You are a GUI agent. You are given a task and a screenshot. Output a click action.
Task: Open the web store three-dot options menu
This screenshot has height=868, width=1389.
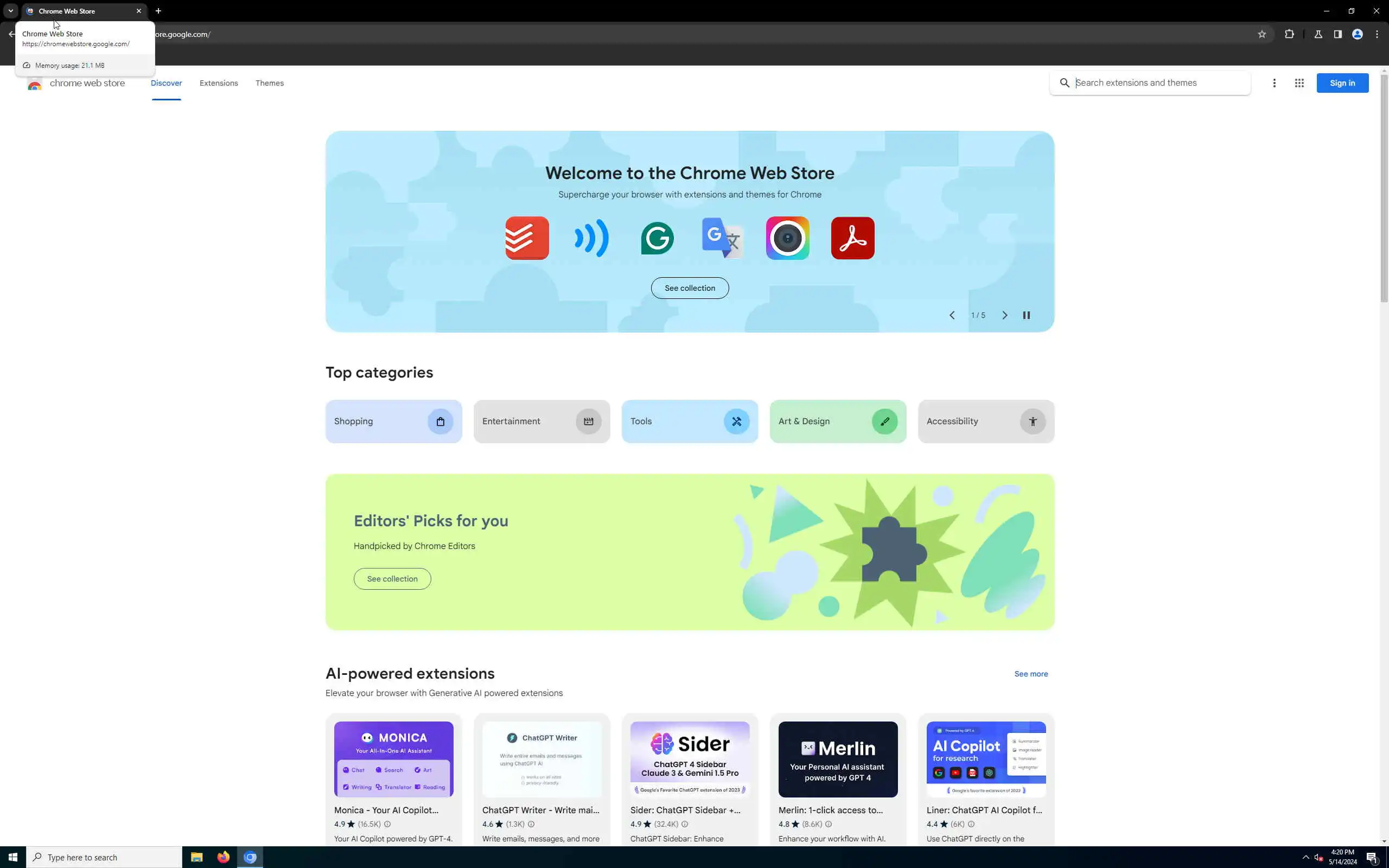(1273, 83)
